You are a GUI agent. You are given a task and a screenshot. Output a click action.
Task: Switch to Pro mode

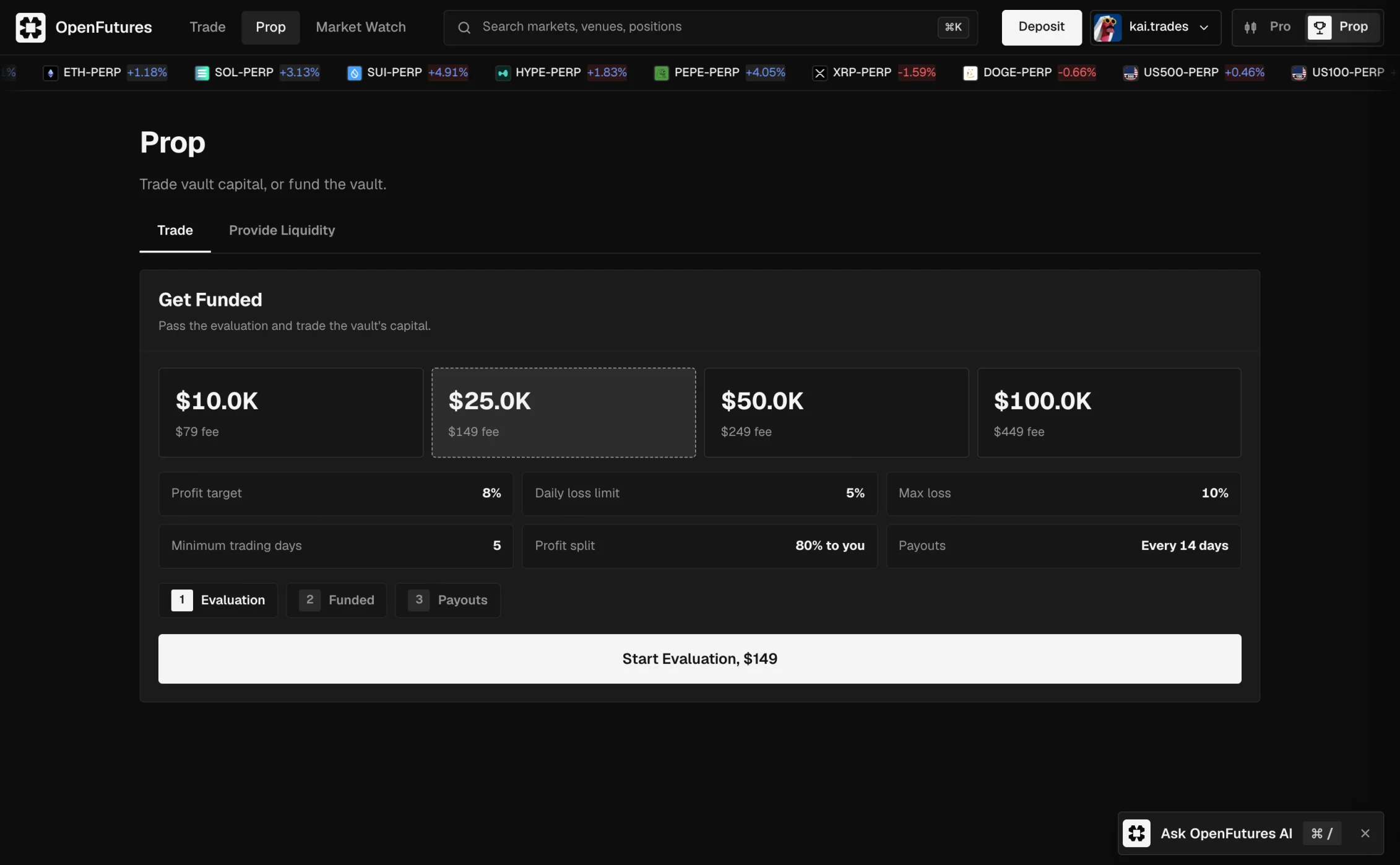[x=1268, y=27]
